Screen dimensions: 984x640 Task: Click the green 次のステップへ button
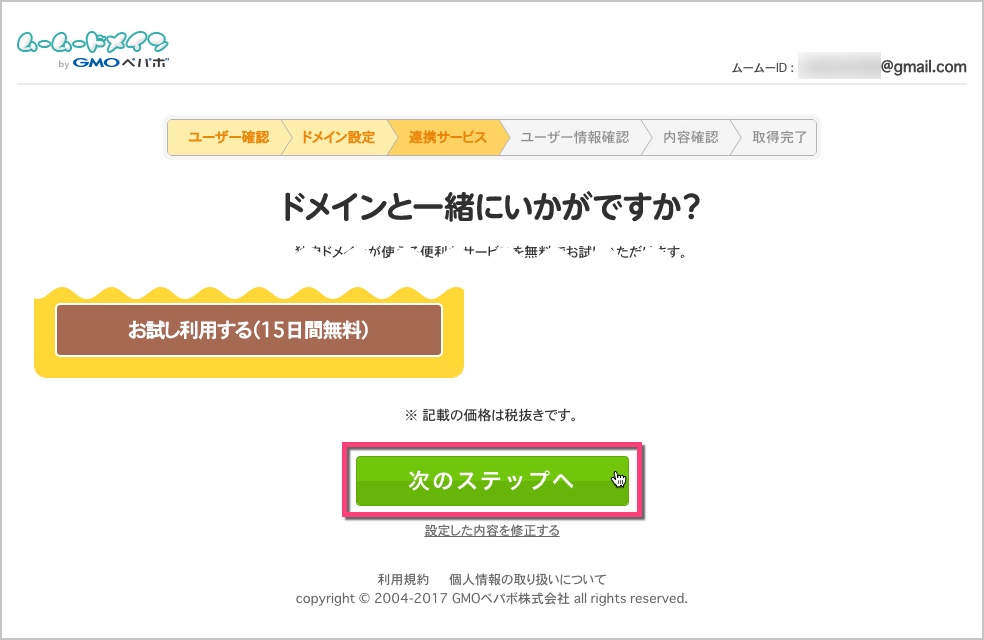point(492,481)
